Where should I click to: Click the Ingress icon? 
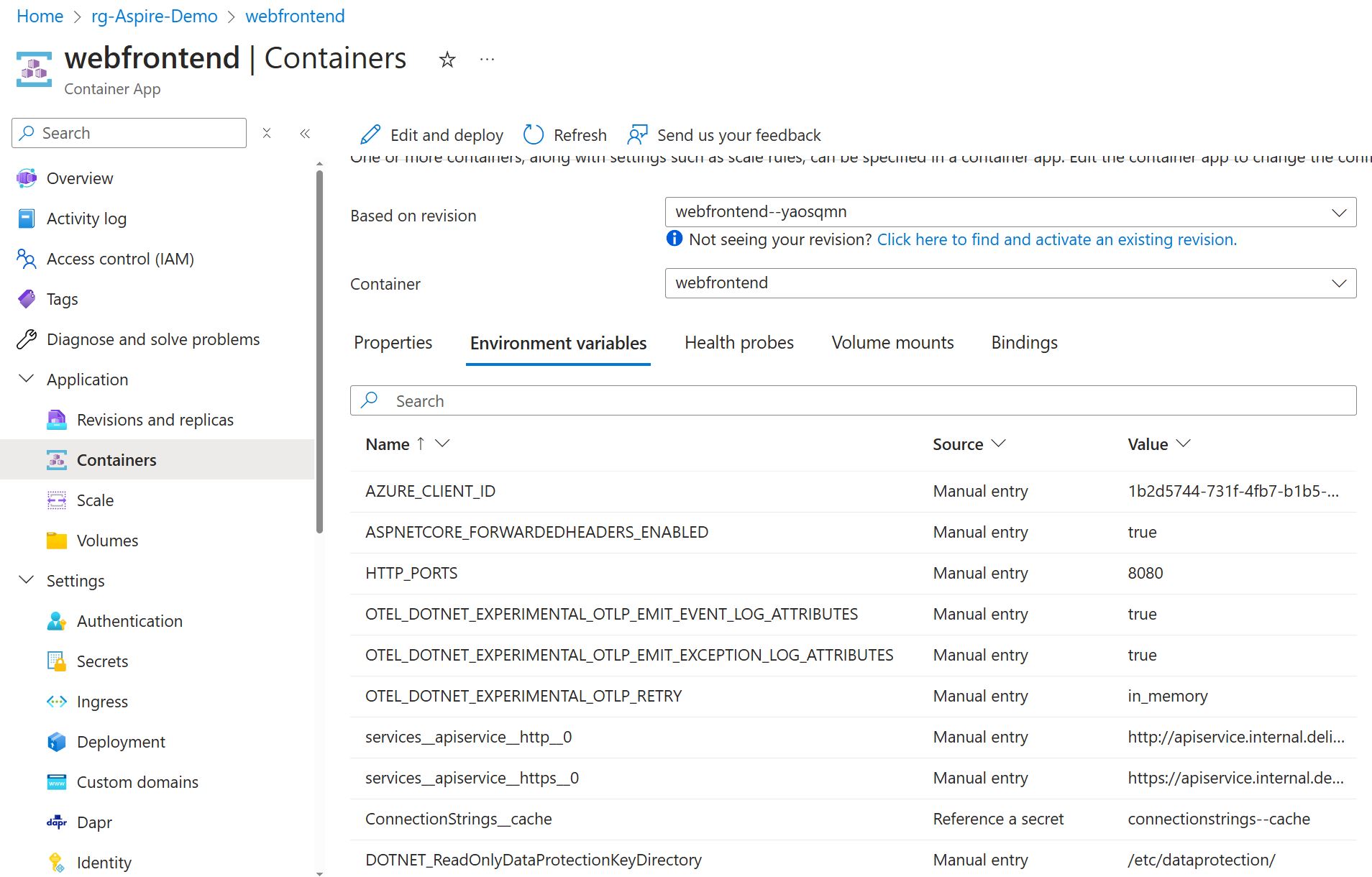pos(57,702)
